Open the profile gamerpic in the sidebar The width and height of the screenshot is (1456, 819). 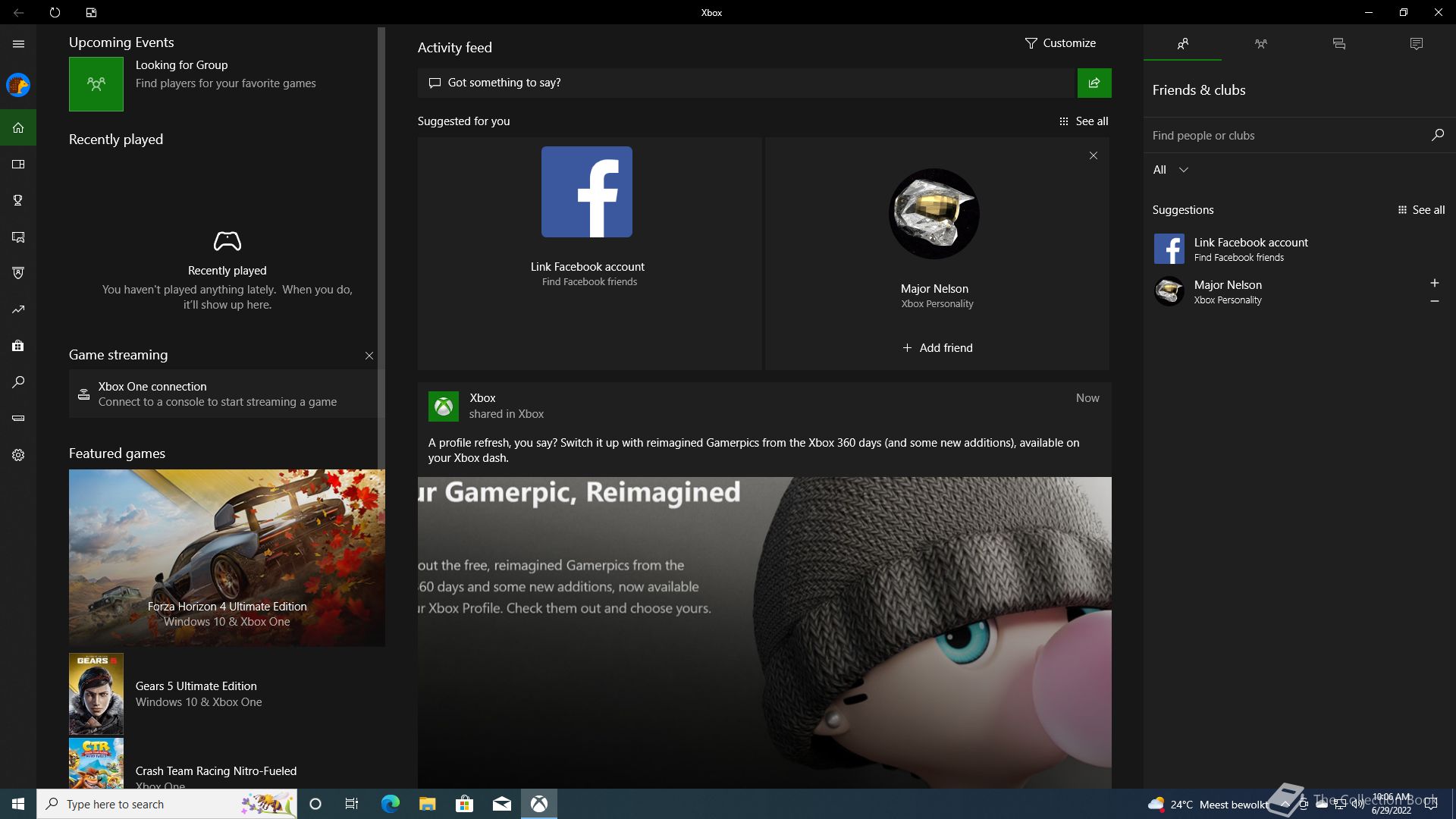click(x=18, y=85)
